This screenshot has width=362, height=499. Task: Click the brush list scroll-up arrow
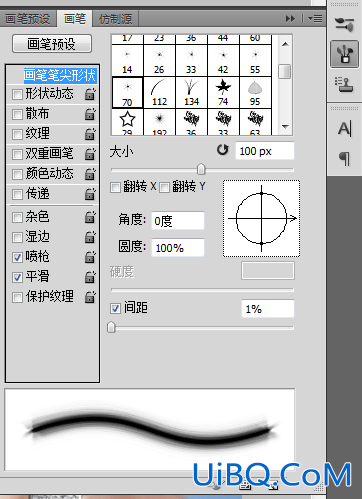click(x=285, y=44)
